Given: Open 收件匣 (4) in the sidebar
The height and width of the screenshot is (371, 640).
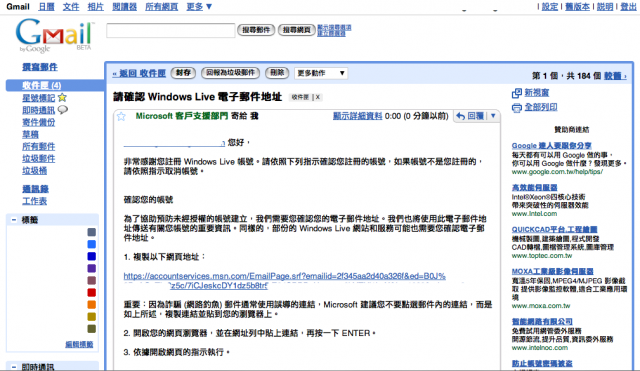Looking at the screenshot, I should coord(42,85).
